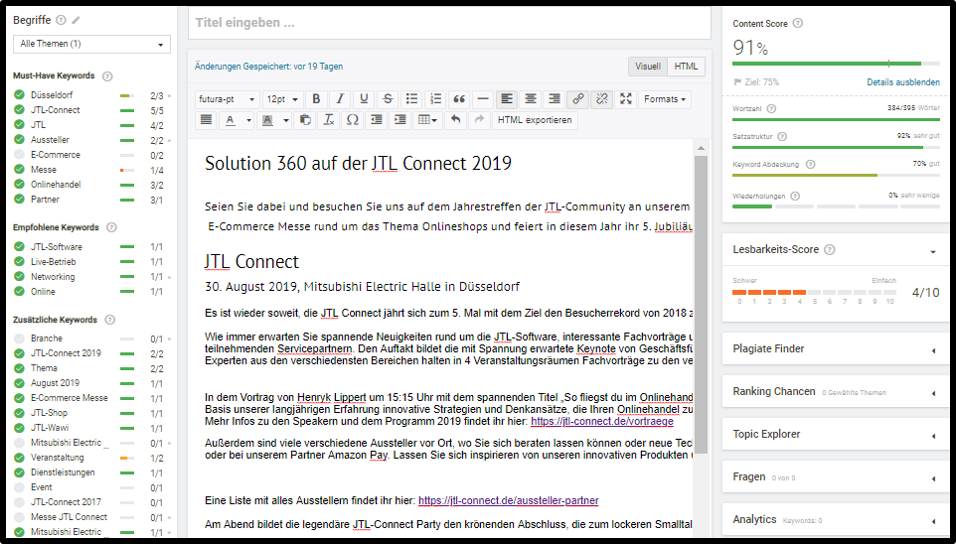Align text right
The image size is (956, 544).
pos(554,99)
